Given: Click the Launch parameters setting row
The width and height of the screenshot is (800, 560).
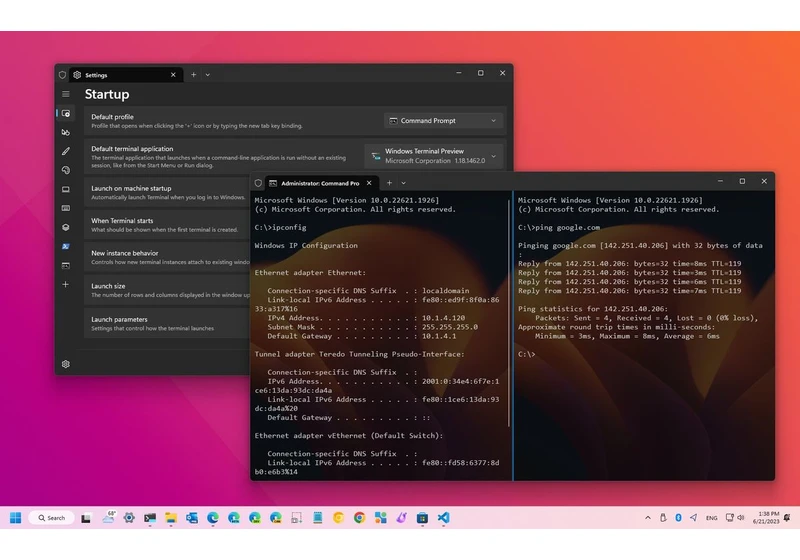Looking at the screenshot, I should (x=167, y=323).
